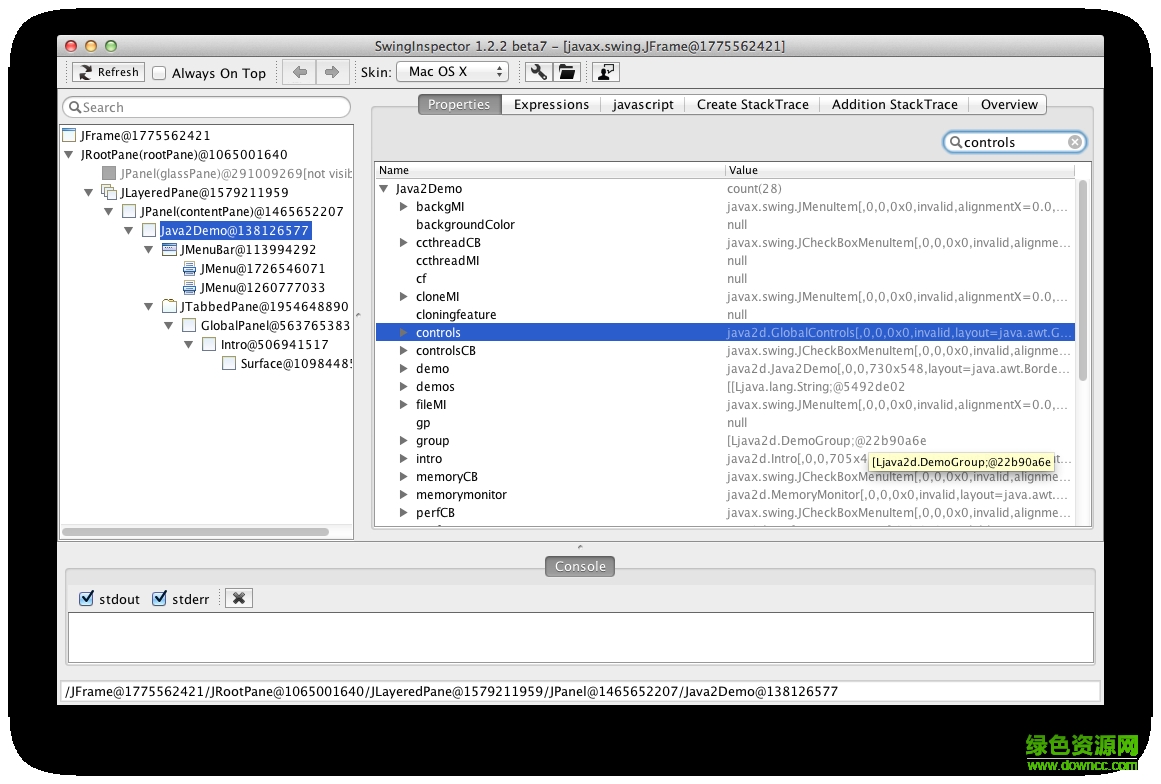Expand the backgMI property row
Viewport: 1161px width, 784px height.
[x=402, y=206]
